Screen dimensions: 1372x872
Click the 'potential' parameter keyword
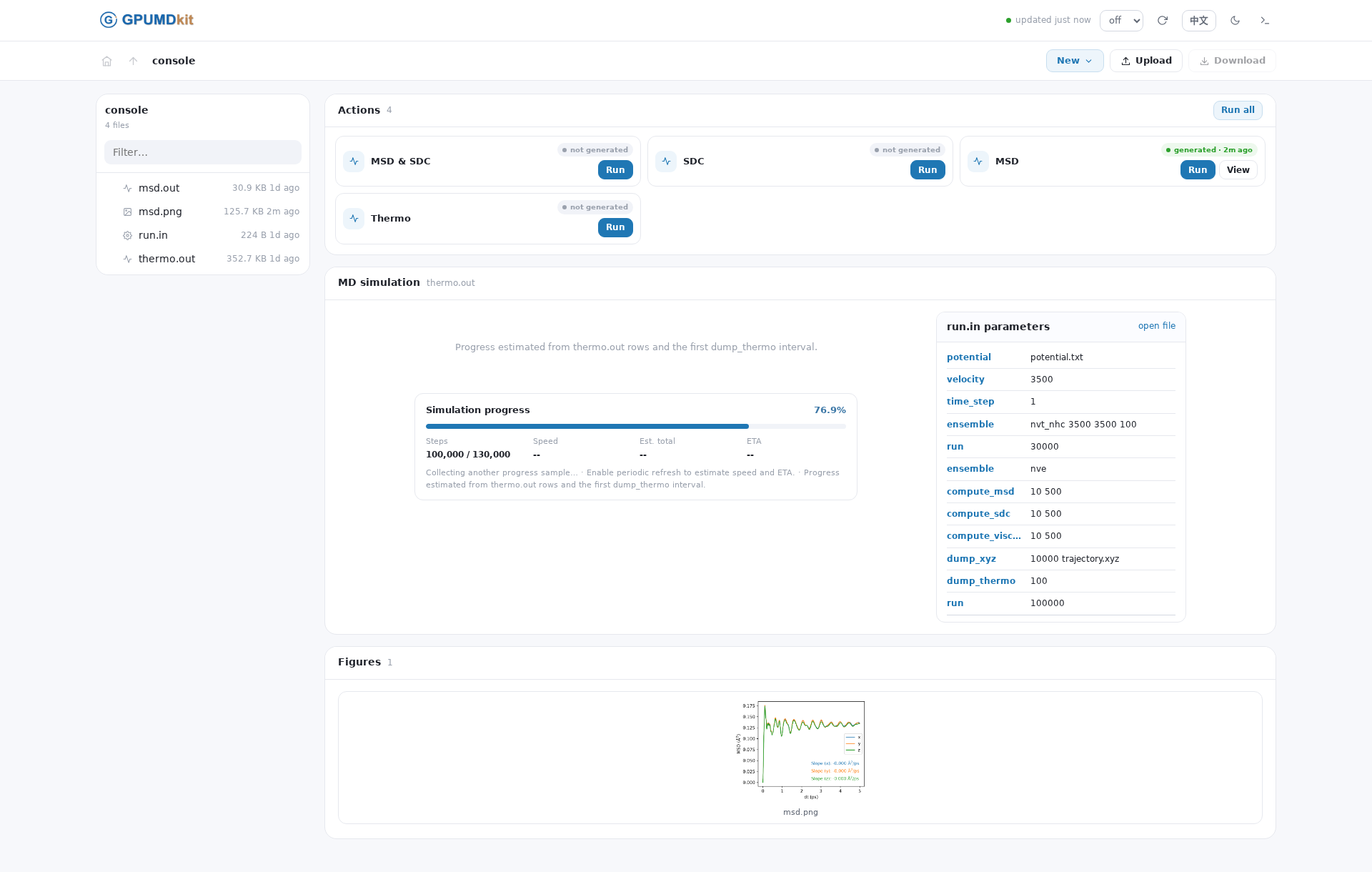click(x=969, y=357)
